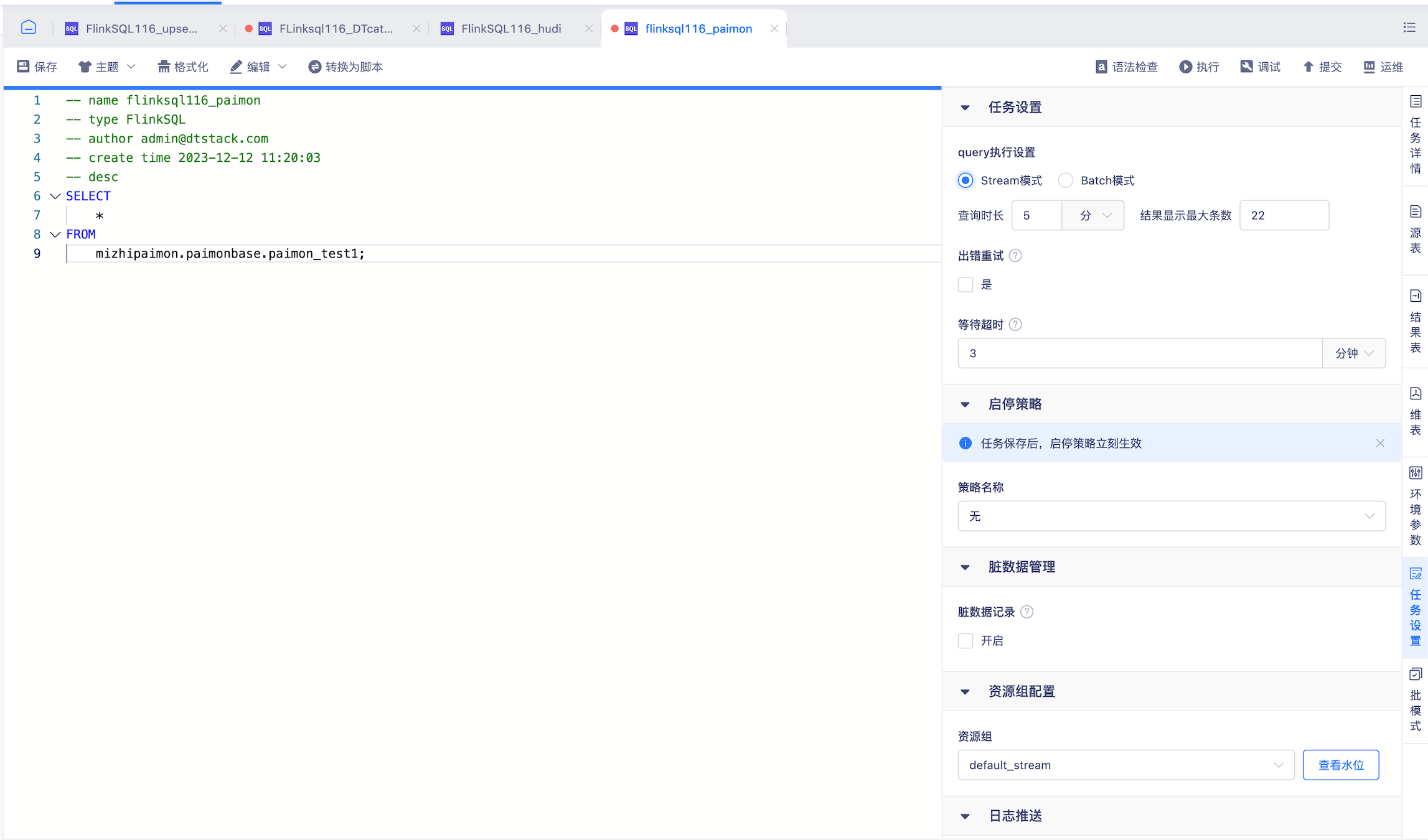Open the tab list menu icon
Screen dimensions: 1428x840
tap(1409, 27)
